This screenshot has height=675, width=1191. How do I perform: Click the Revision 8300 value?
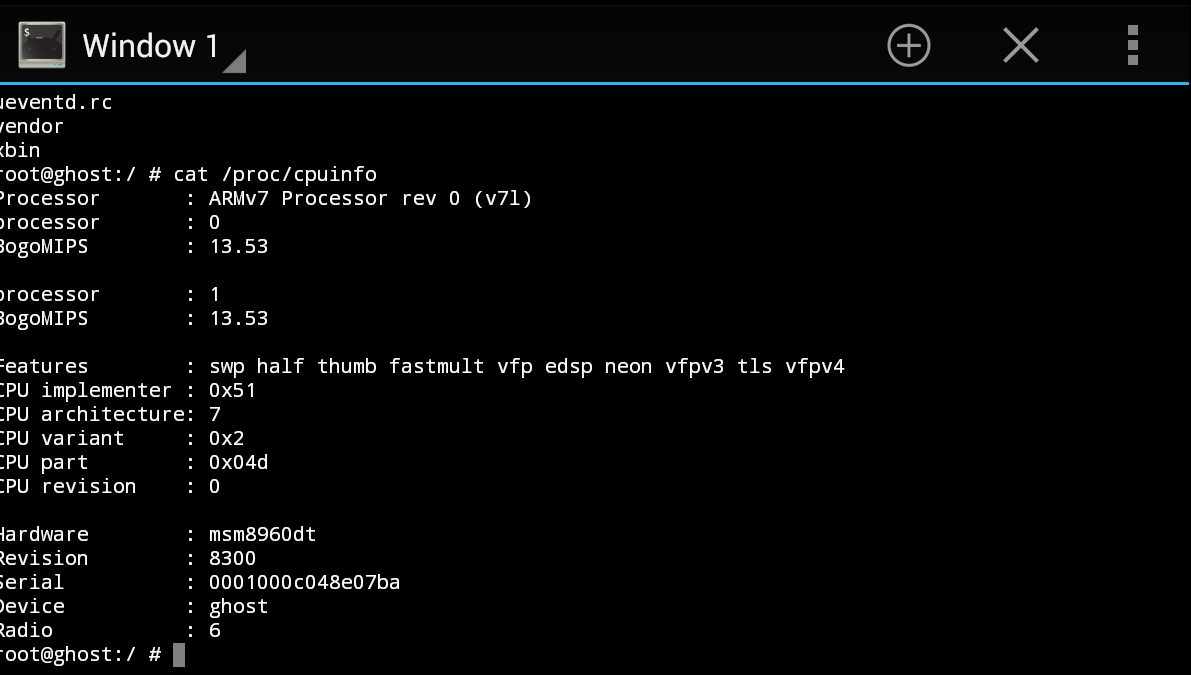(232, 559)
